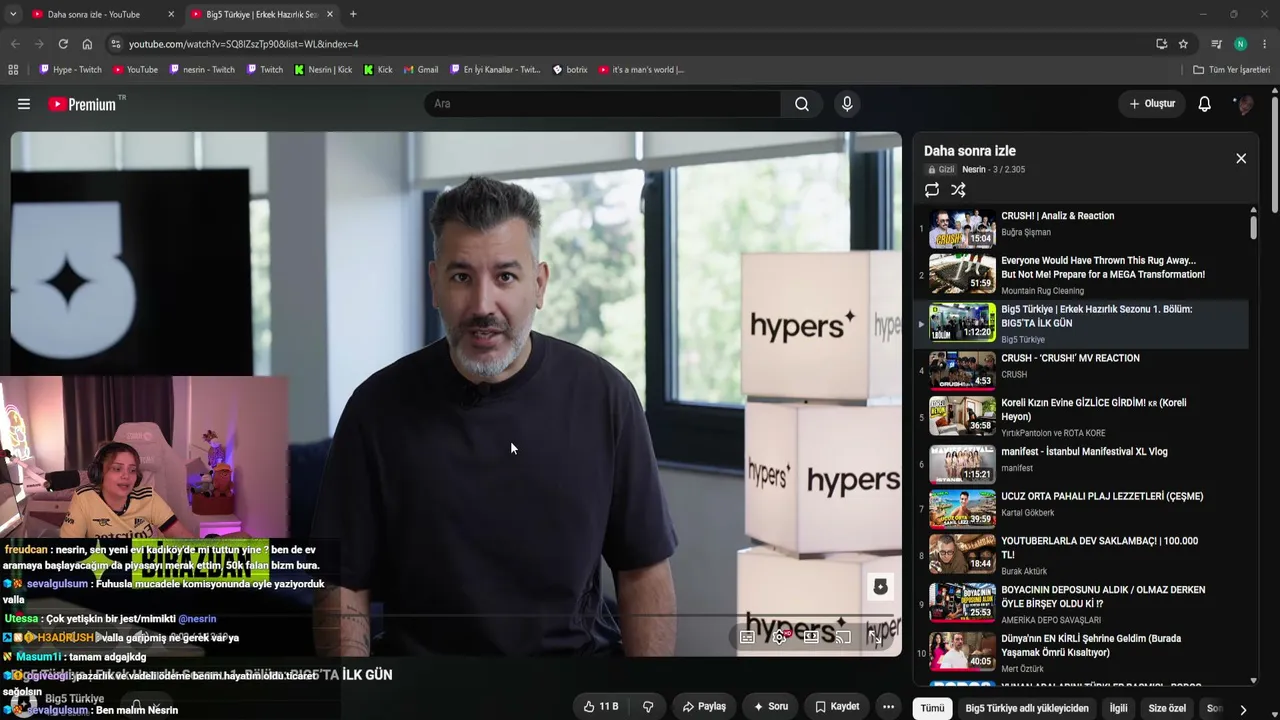
Task: Close the Big5 Türkiye browser tab
Action: click(330, 14)
